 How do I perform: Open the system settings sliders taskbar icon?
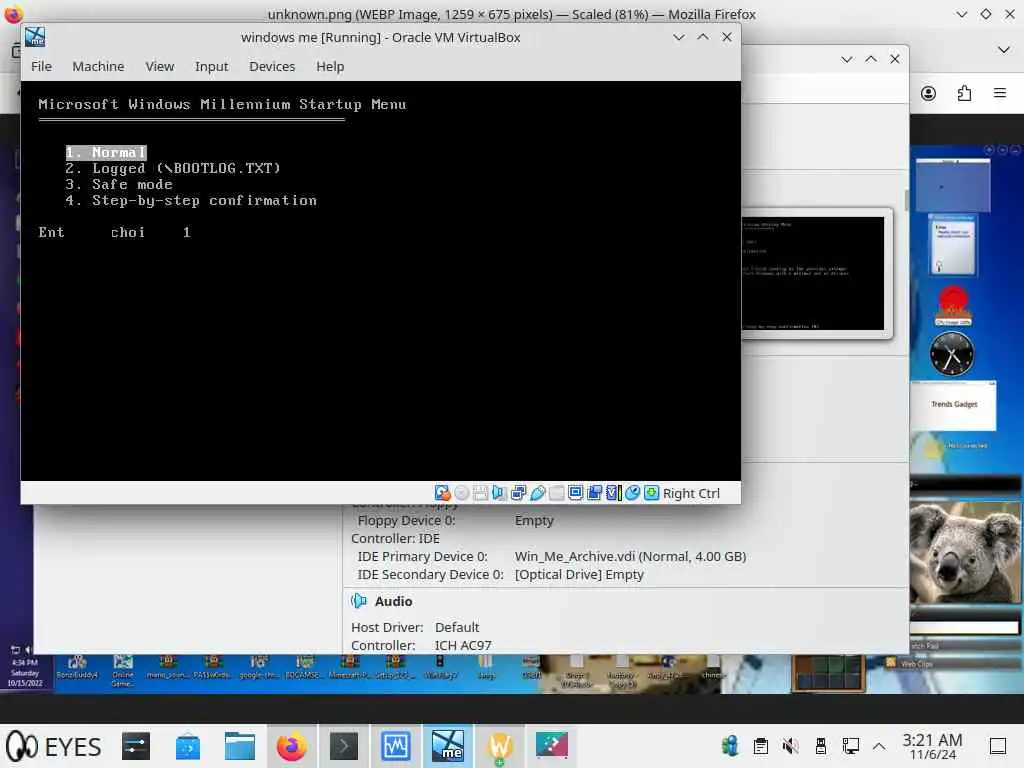[136, 746]
